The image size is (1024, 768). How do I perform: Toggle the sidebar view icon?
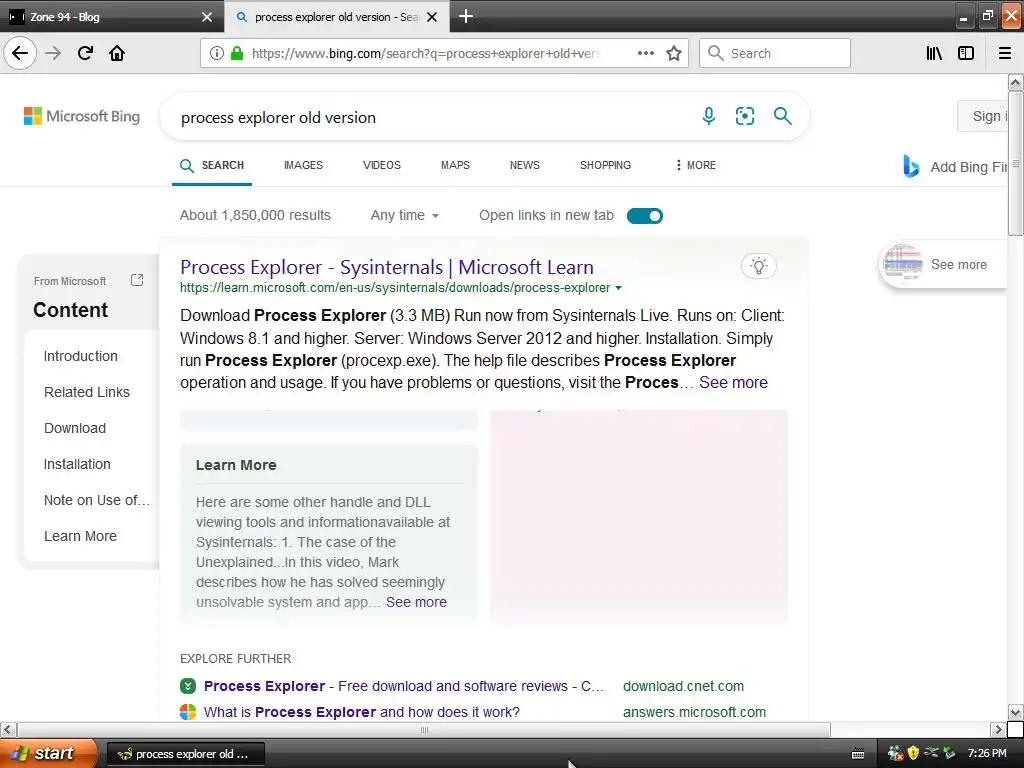pyautogui.click(x=966, y=53)
